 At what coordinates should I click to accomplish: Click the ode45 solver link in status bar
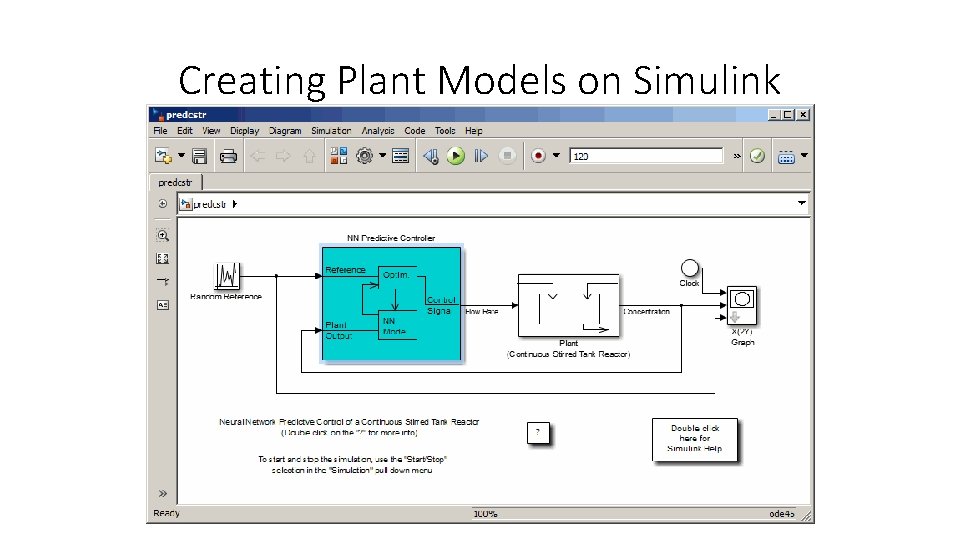(x=782, y=514)
